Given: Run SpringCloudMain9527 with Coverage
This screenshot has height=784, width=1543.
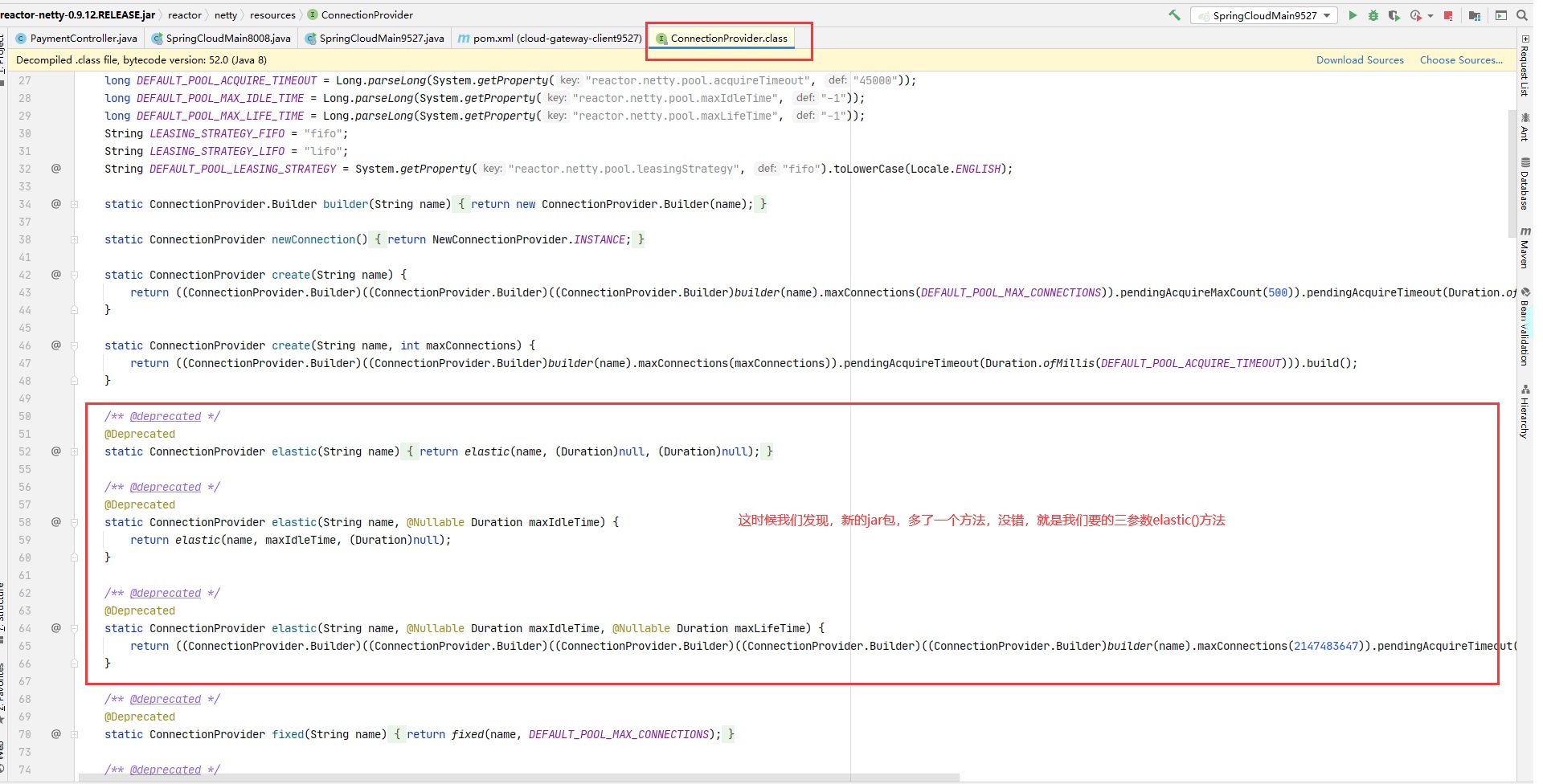Looking at the screenshot, I should (x=1394, y=15).
